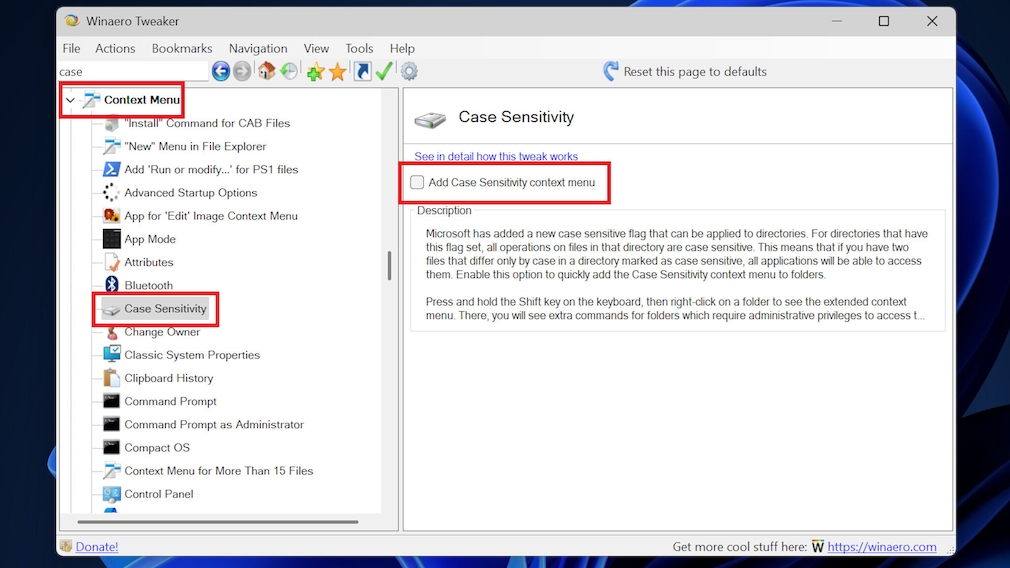The image size is (1010, 568).
Task: Click Reset this page to defaults
Action: [x=694, y=72]
